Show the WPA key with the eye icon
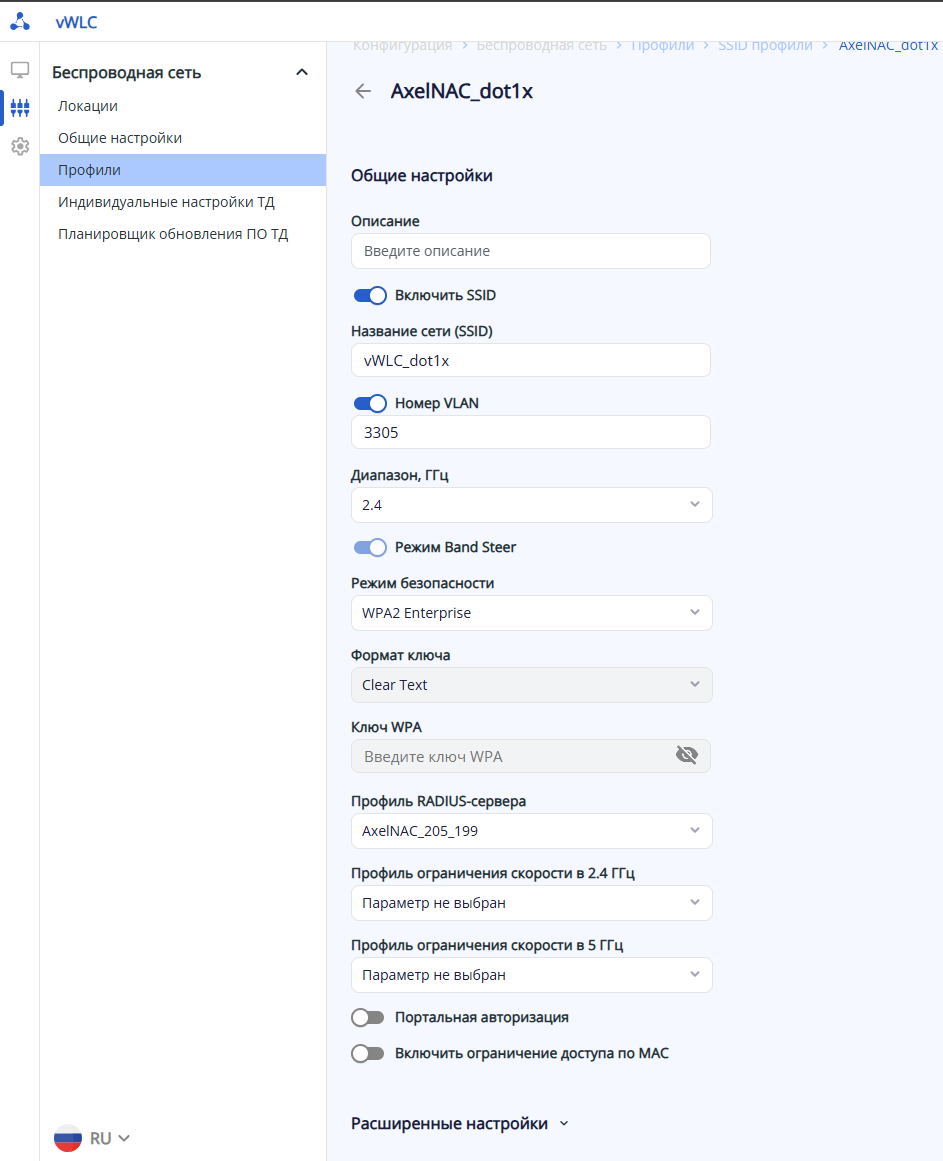Screen dimensions: 943x1161 tap(686, 756)
